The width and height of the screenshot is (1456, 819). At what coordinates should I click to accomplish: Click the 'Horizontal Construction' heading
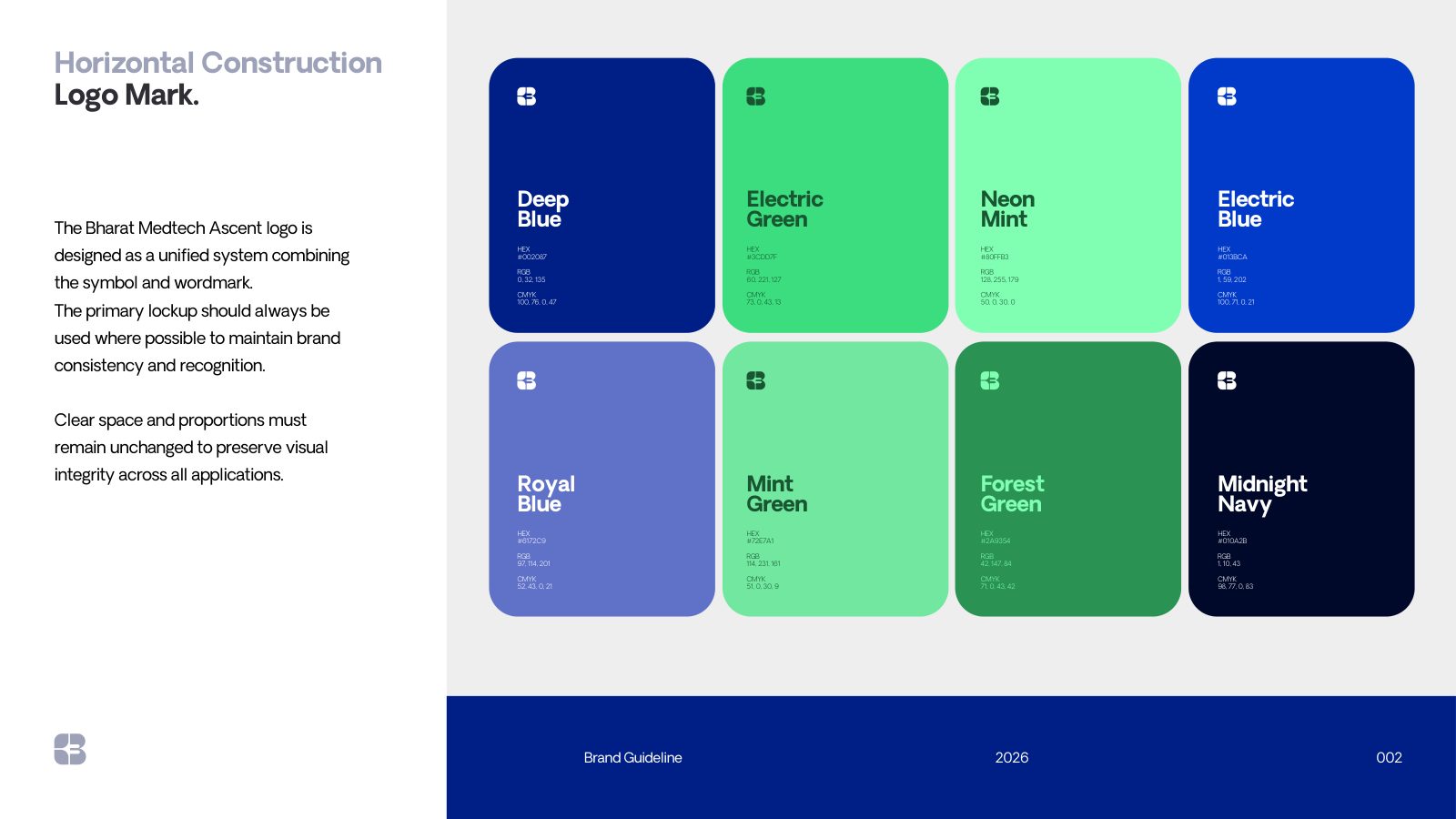tap(218, 63)
